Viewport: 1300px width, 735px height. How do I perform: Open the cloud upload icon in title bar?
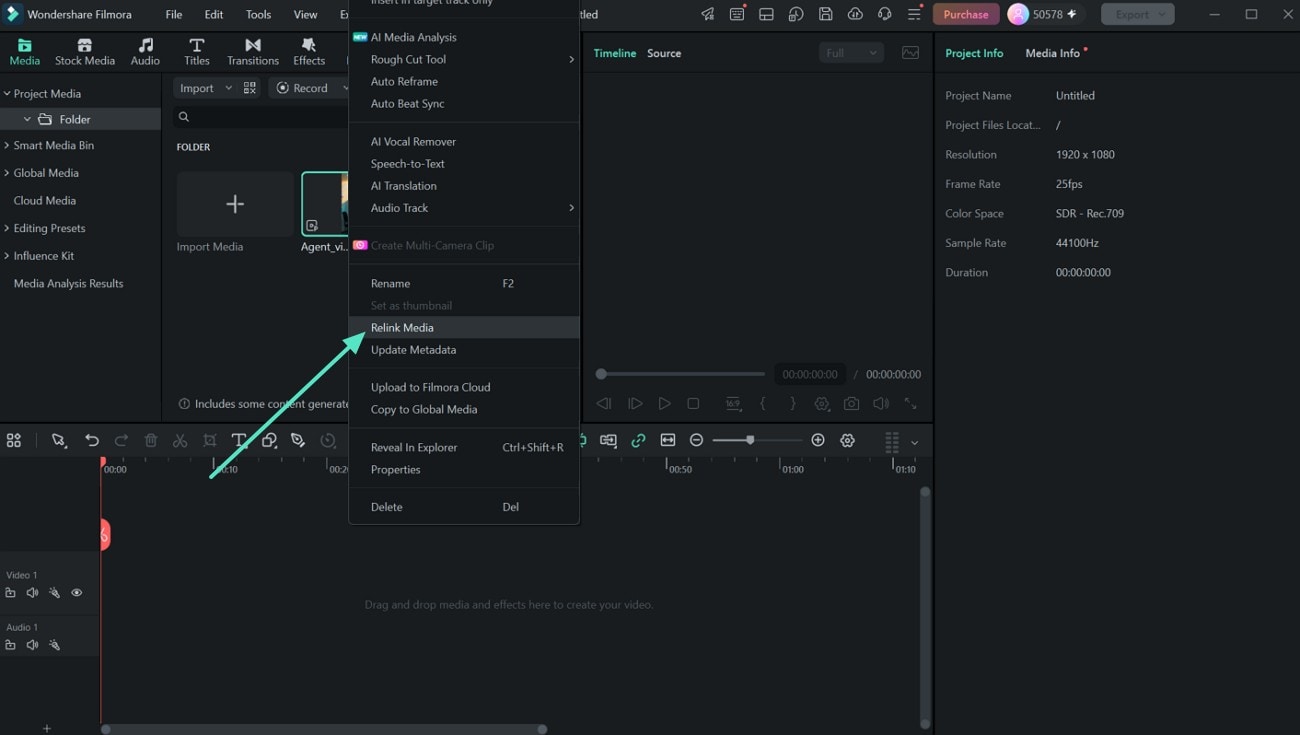tap(855, 14)
